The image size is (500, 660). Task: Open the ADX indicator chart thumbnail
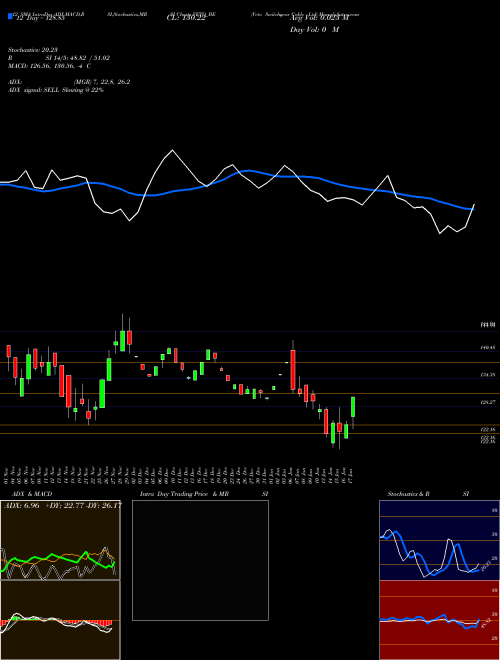coord(60,540)
